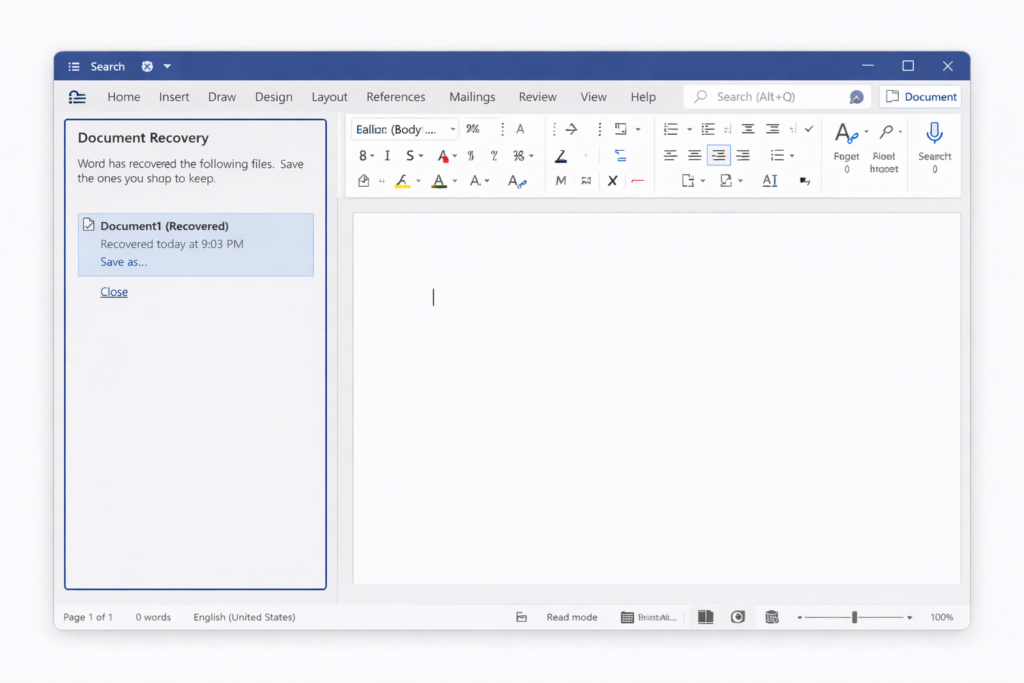Open the font name combo box
This screenshot has height=683, width=1024.
point(405,129)
